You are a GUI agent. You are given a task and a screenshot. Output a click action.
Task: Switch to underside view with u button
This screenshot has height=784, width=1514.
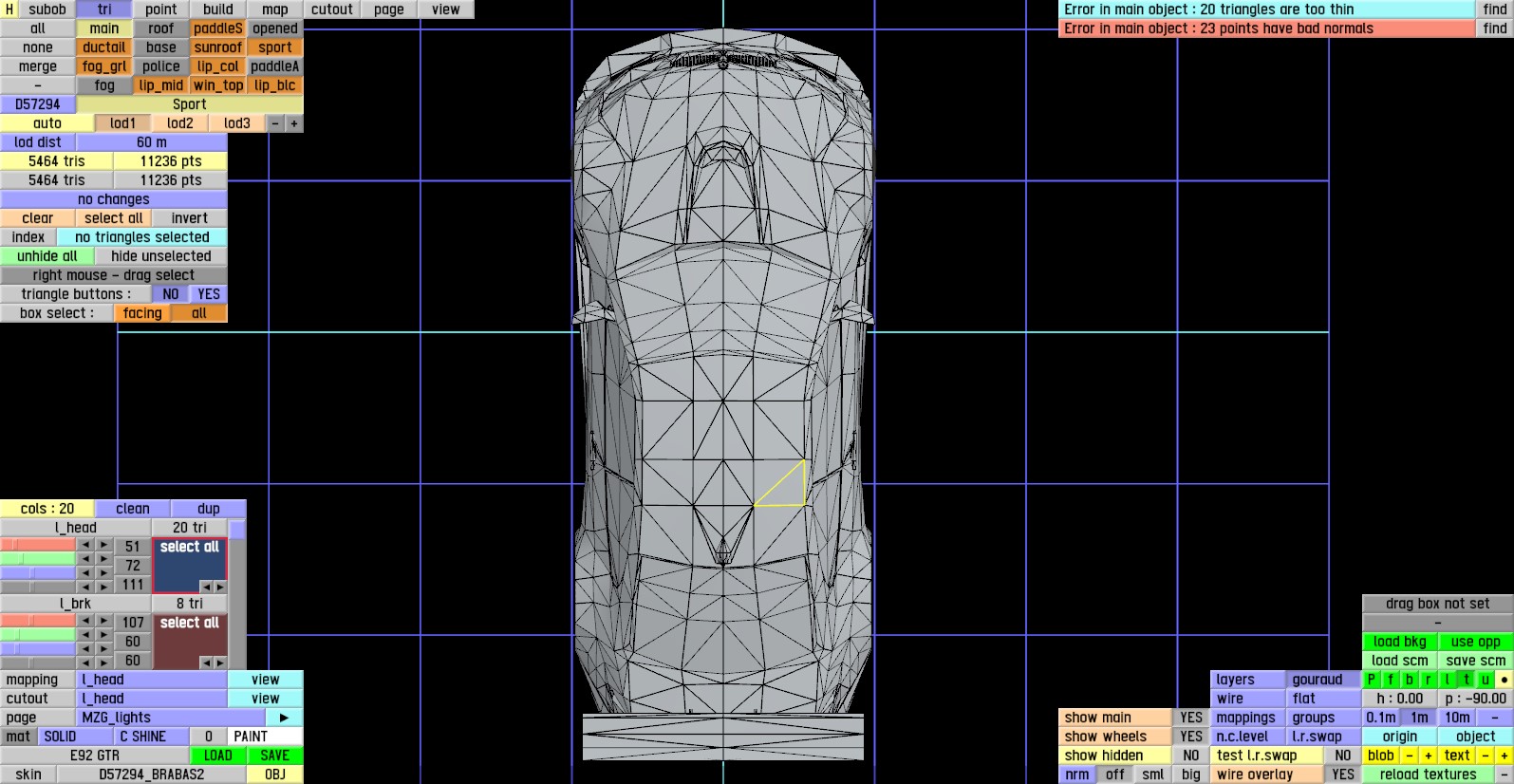(x=1486, y=680)
